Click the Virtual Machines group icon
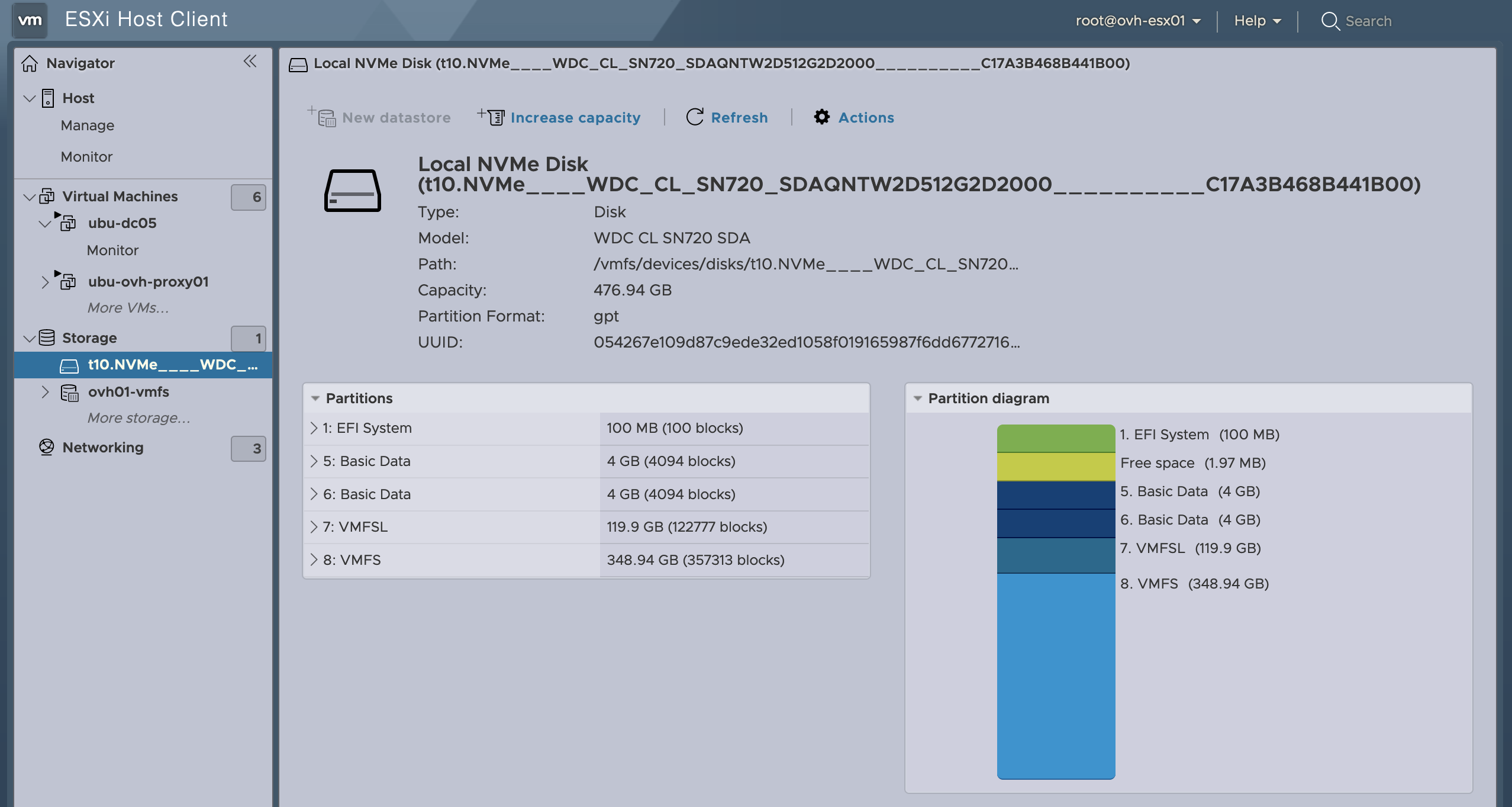This screenshot has height=807, width=1512. [x=47, y=196]
